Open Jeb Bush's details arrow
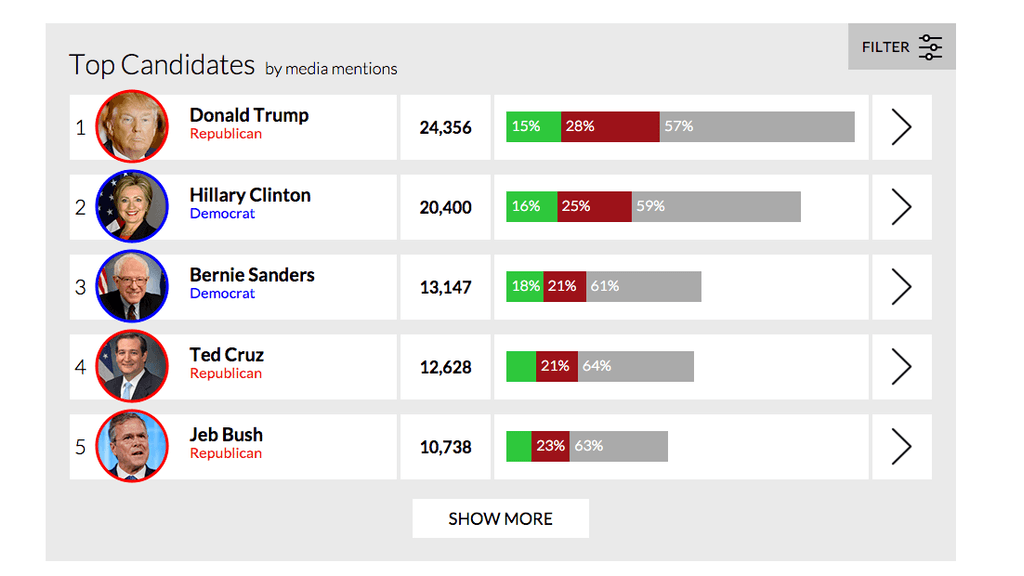The image size is (1024, 576). (x=901, y=447)
